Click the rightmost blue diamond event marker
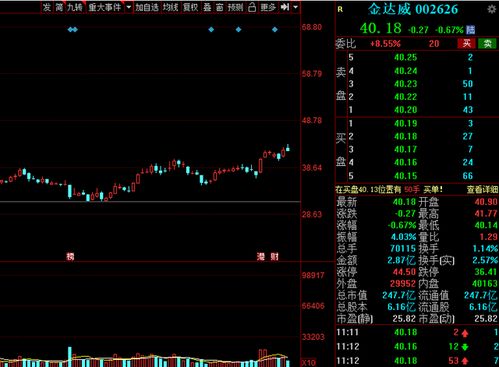499x367 pixels. click(x=275, y=30)
